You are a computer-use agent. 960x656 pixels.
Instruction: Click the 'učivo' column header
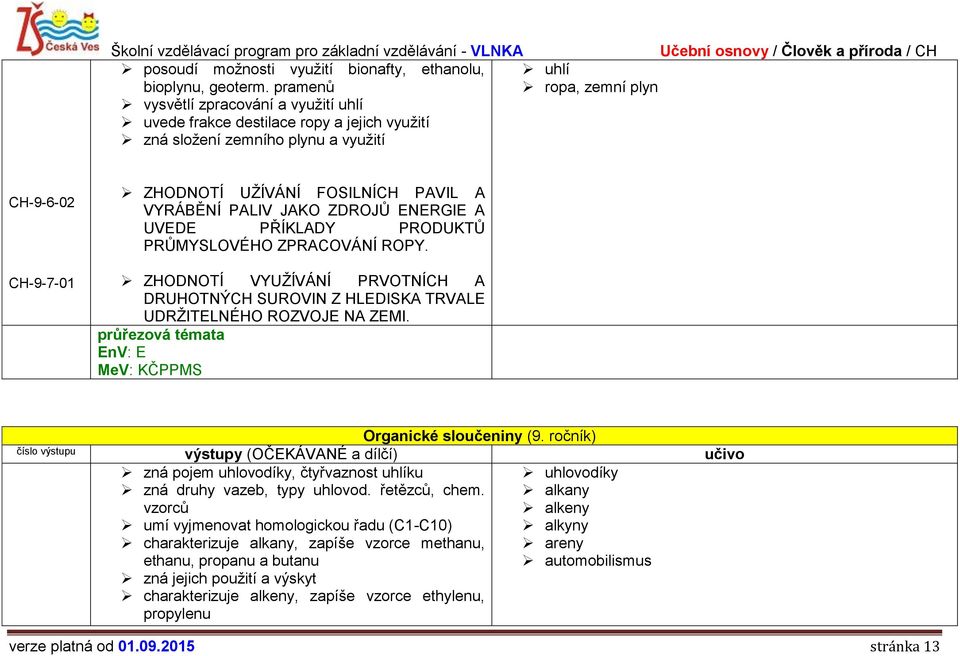724,454
